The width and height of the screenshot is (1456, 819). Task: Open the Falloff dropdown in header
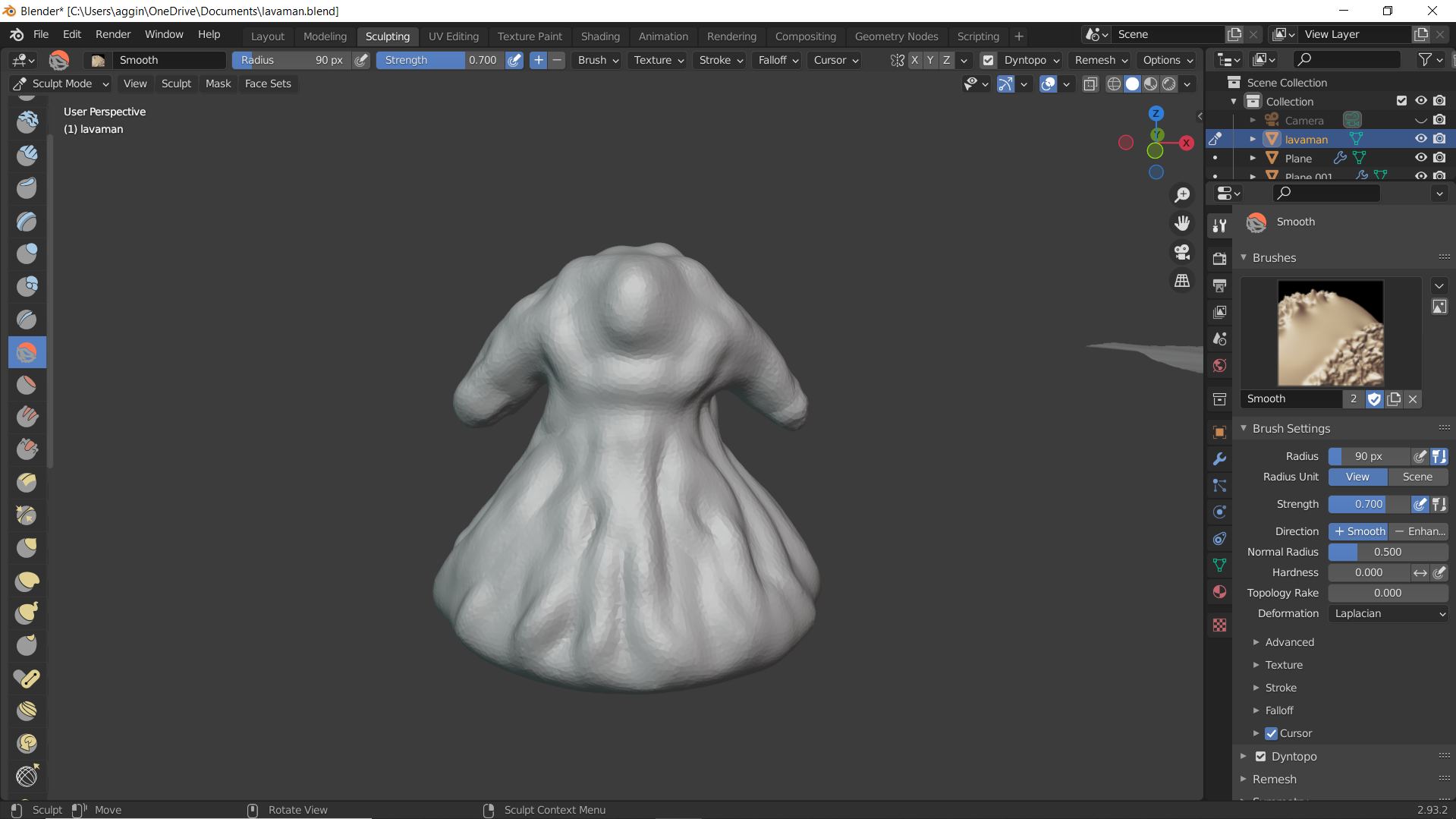point(778,60)
